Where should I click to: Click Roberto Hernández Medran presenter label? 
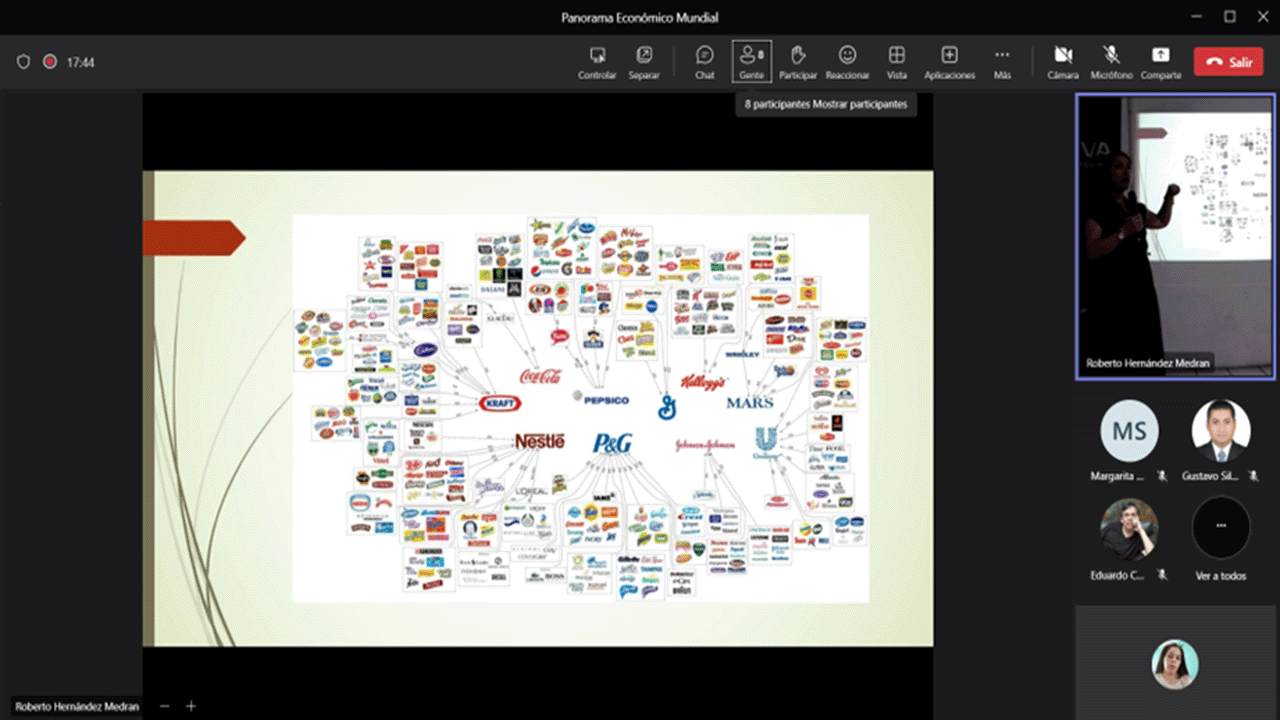pyautogui.click(x=77, y=706)
